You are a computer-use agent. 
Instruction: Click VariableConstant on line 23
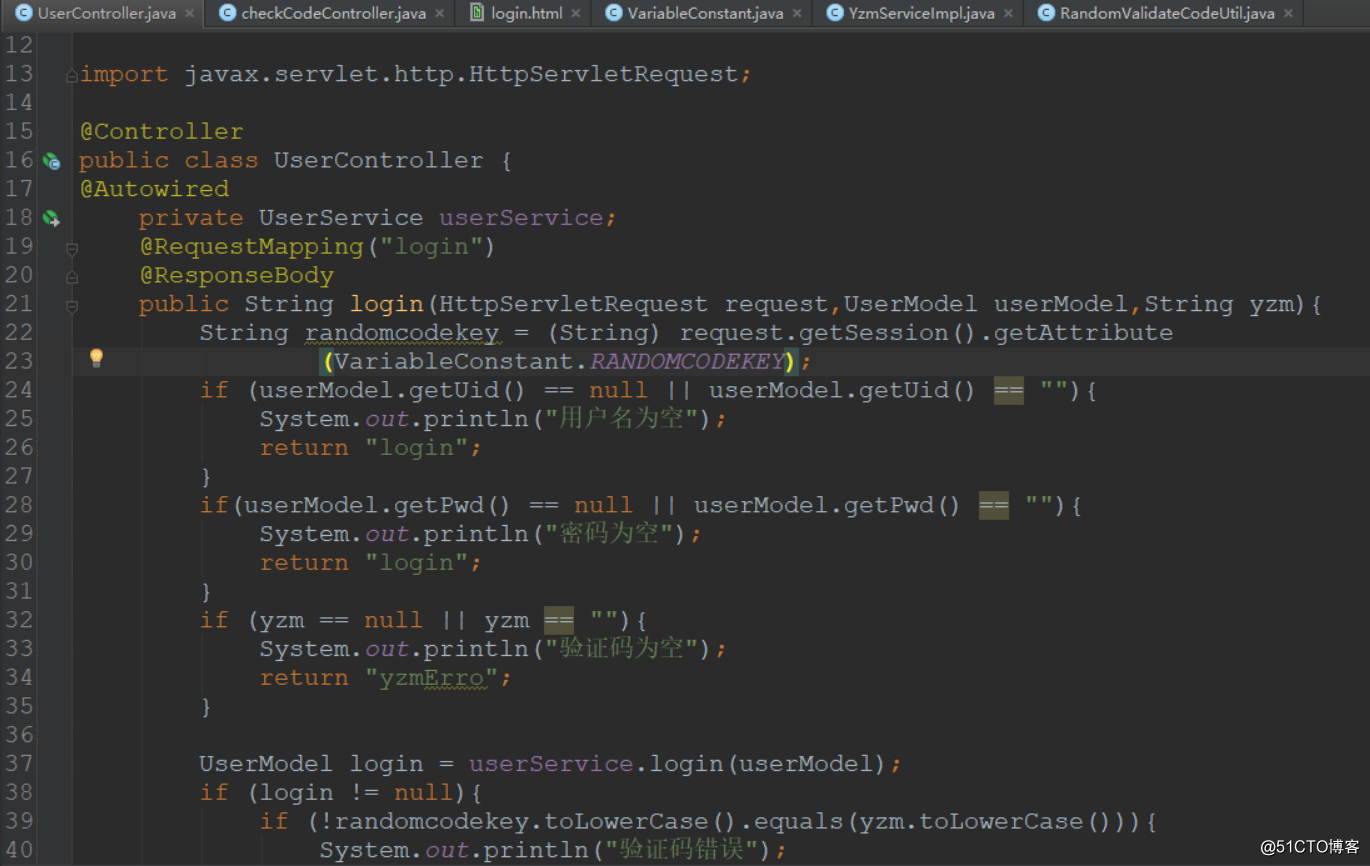(454, 361)
